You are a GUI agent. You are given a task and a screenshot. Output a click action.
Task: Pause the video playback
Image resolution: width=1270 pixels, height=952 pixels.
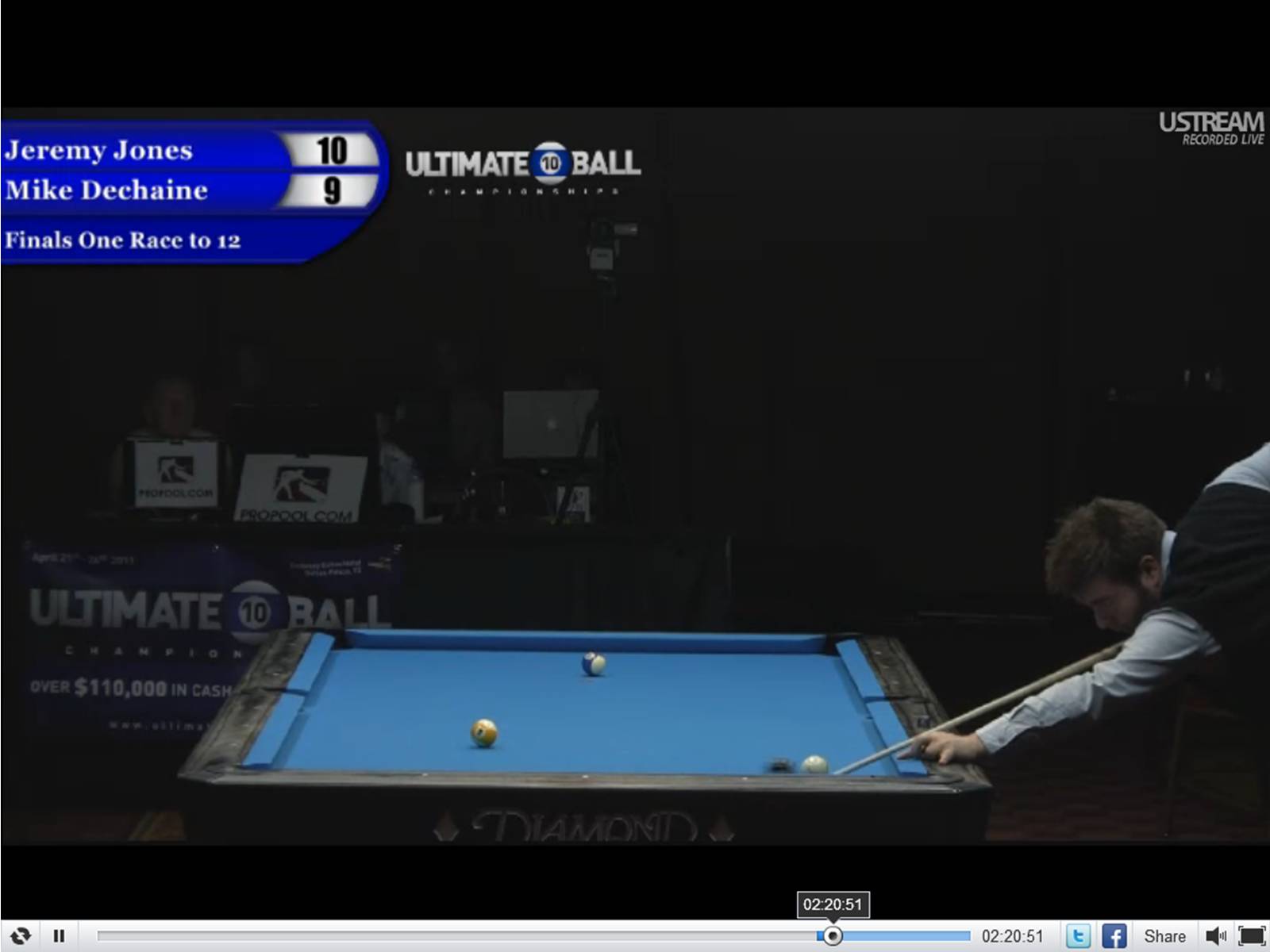tap(59, 936)
